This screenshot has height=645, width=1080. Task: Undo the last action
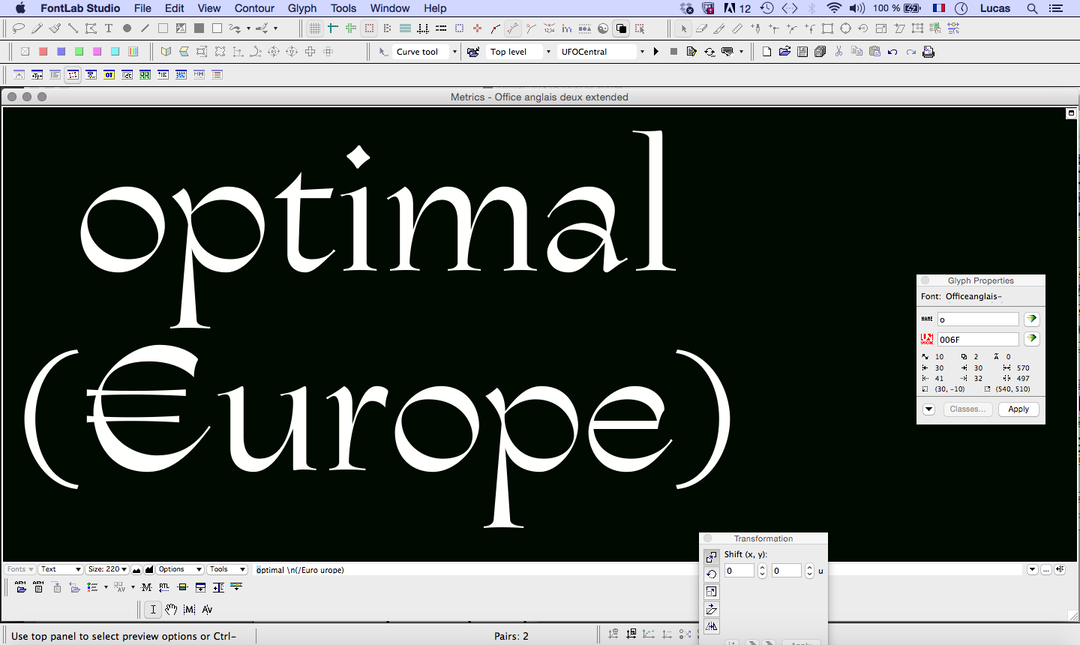coord(893,52)
